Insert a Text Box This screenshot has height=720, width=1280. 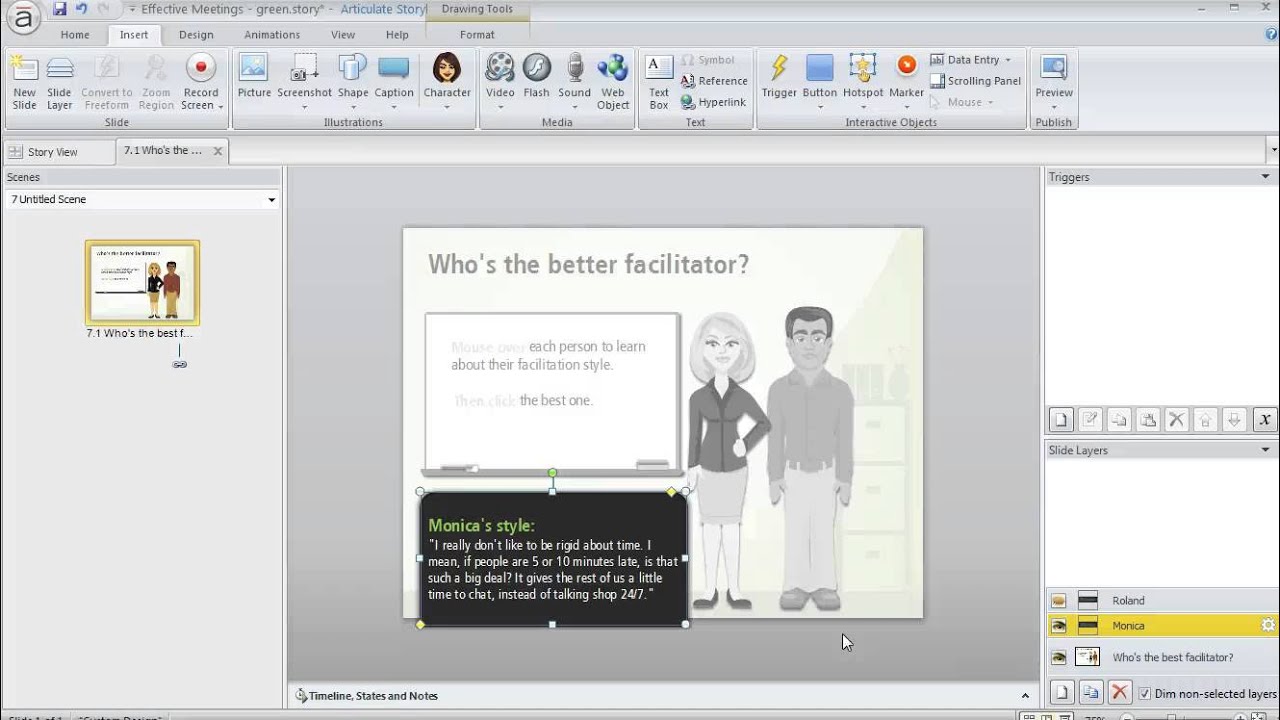[x=659, y=82]
